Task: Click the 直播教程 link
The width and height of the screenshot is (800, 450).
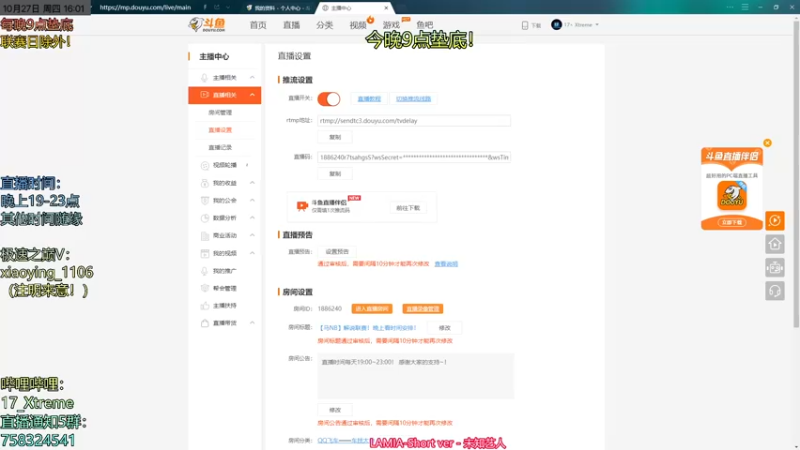Action: pos(369,99)
